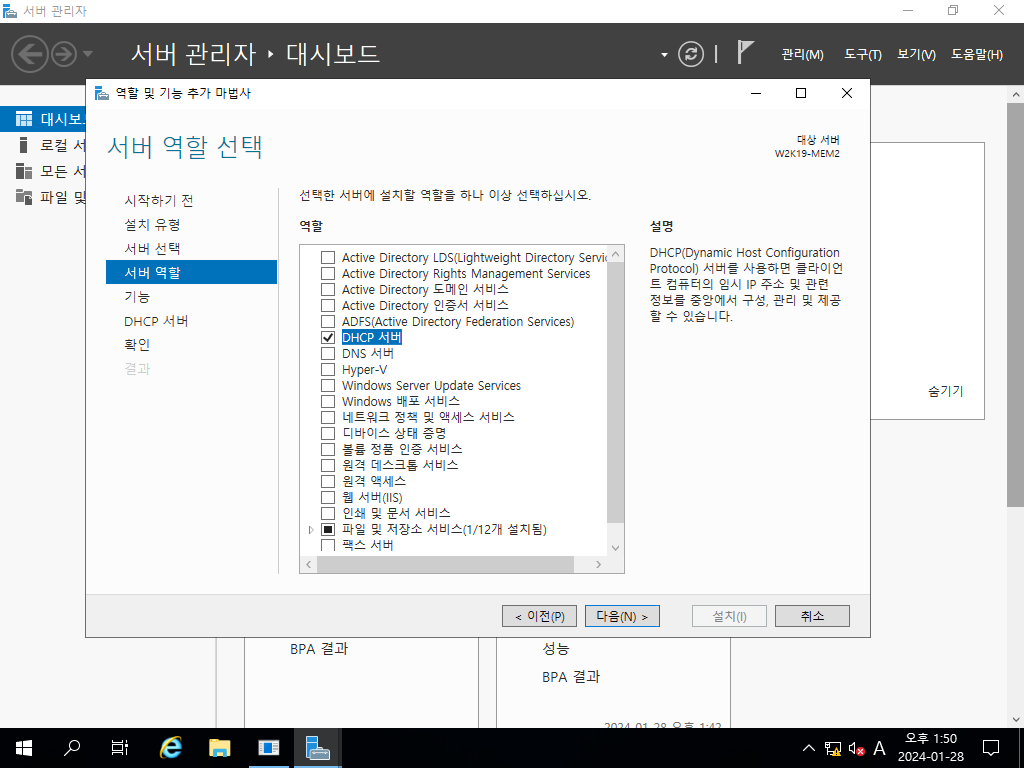Viewport: 1024px width, 768px height.
Task: Select the 모든 서버 sidebar icon
Action: 24,171
